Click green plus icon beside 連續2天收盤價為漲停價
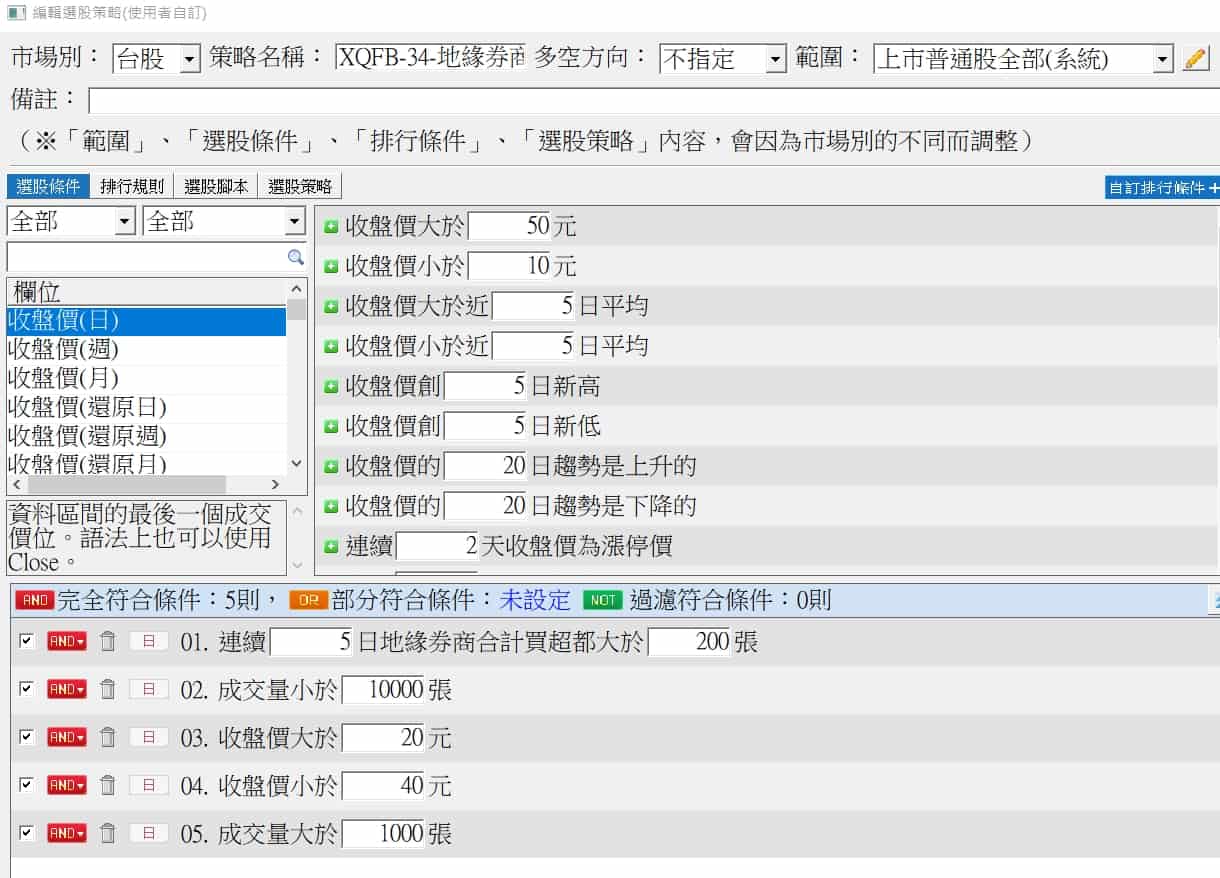Screen dimensions: 1220x878 pyautogui.click(x=331, y=544)
